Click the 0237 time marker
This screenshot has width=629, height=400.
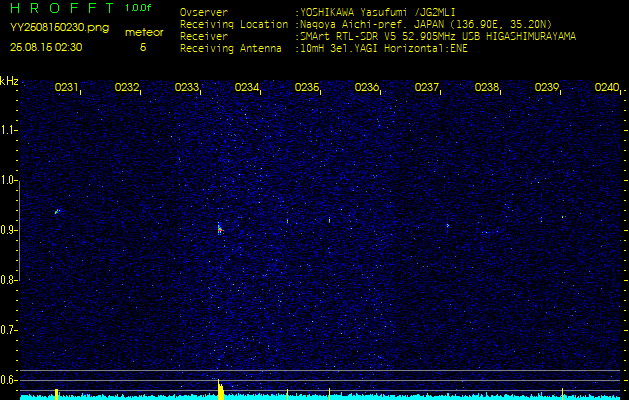426,87
